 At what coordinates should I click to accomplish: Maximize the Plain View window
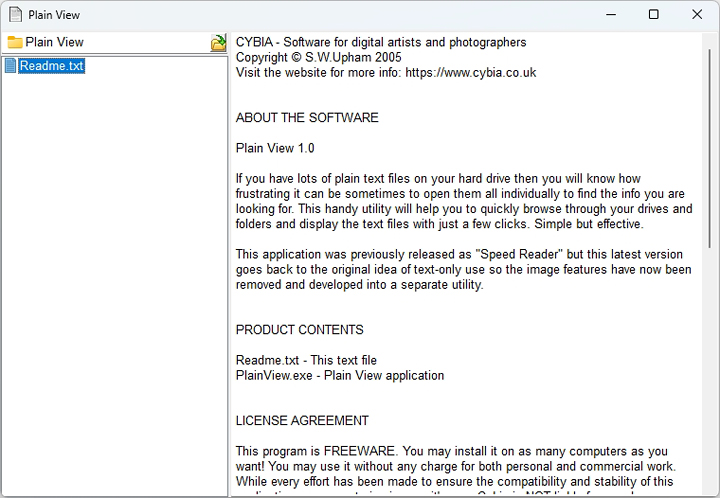tap(653, 15)
